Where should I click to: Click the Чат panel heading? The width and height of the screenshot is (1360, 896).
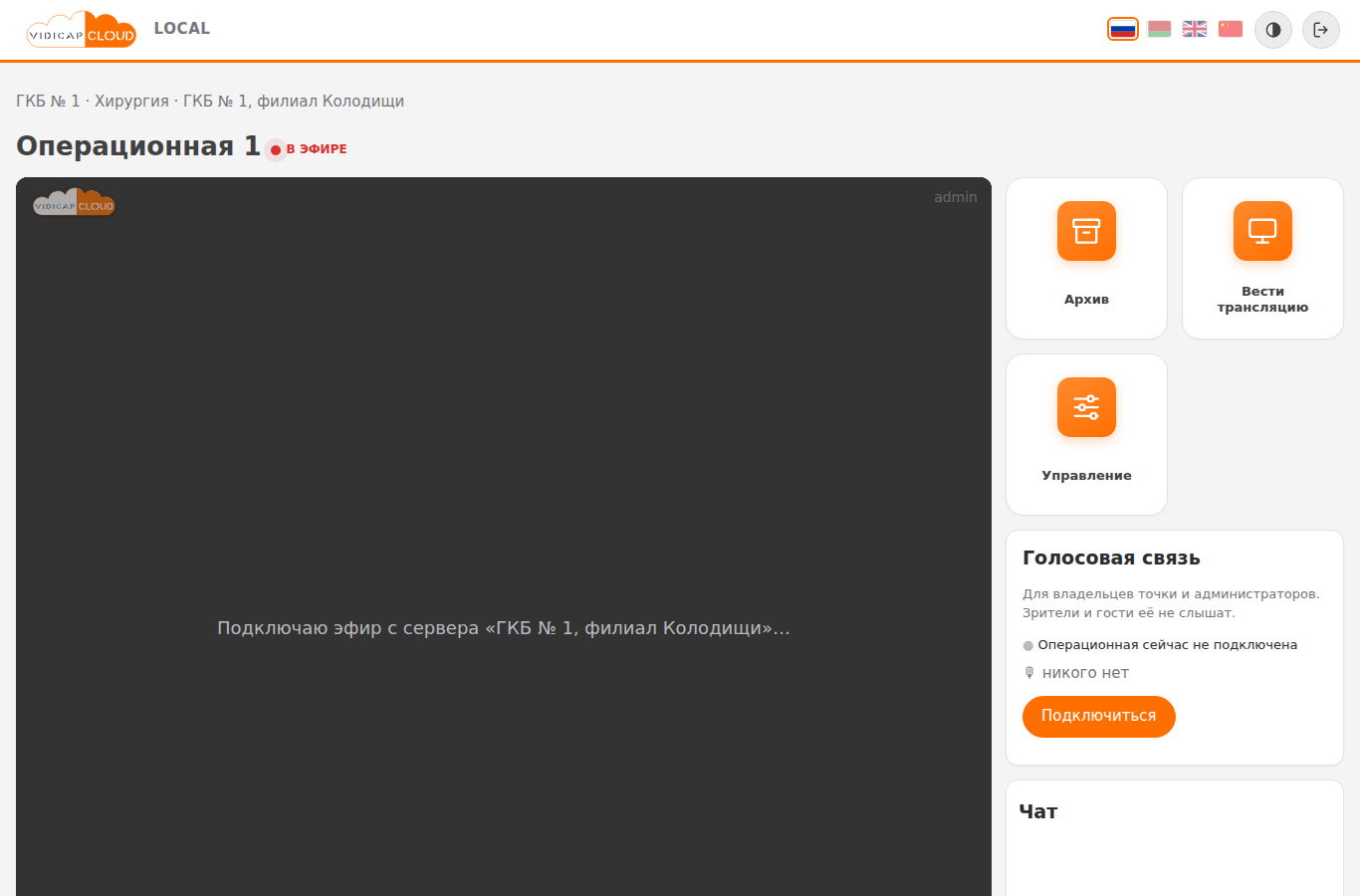tap(1038, 811)
